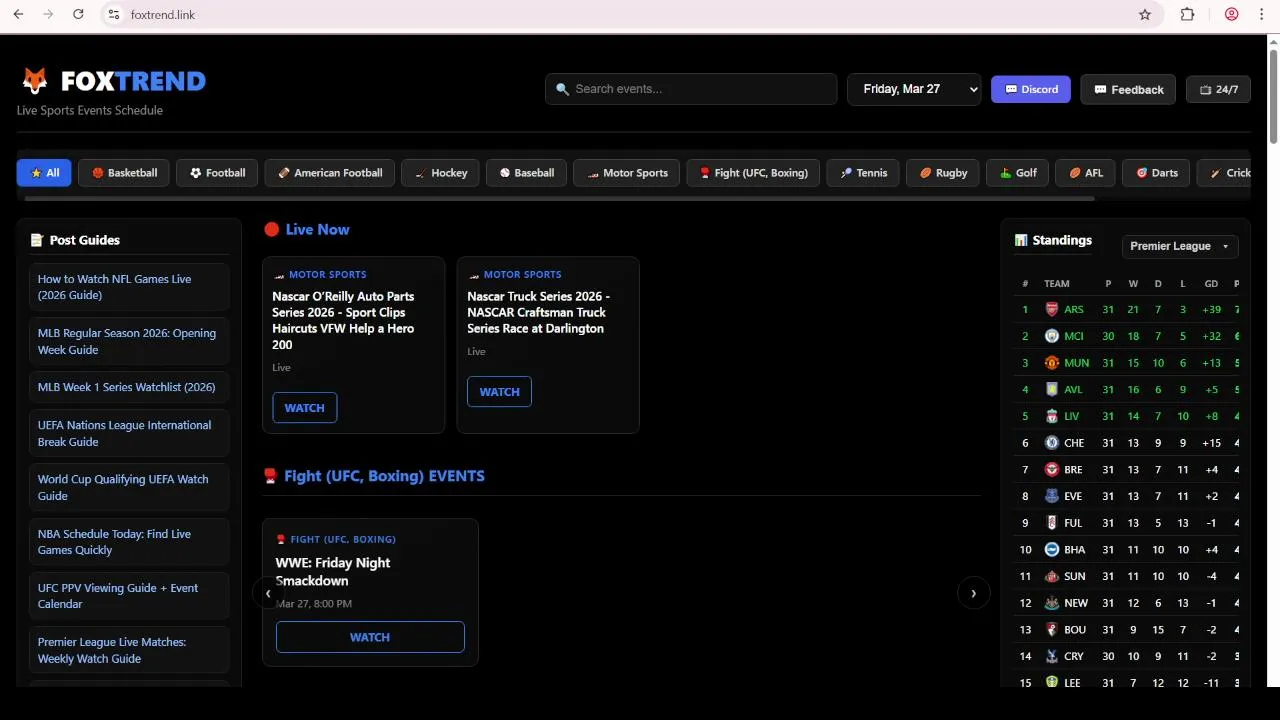The width and height of the screenshot is (1280, 720).
Task: Select the Football category tab
Action: click(x=217, y=173)
